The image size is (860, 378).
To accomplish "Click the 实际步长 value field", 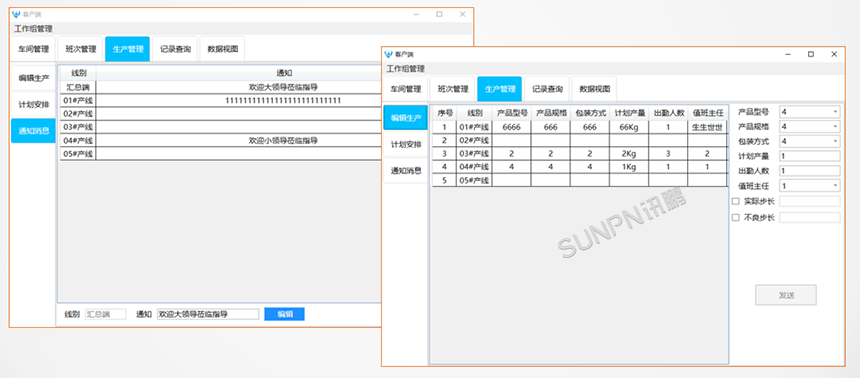I will pyautogui.click(x=810, y=201).
